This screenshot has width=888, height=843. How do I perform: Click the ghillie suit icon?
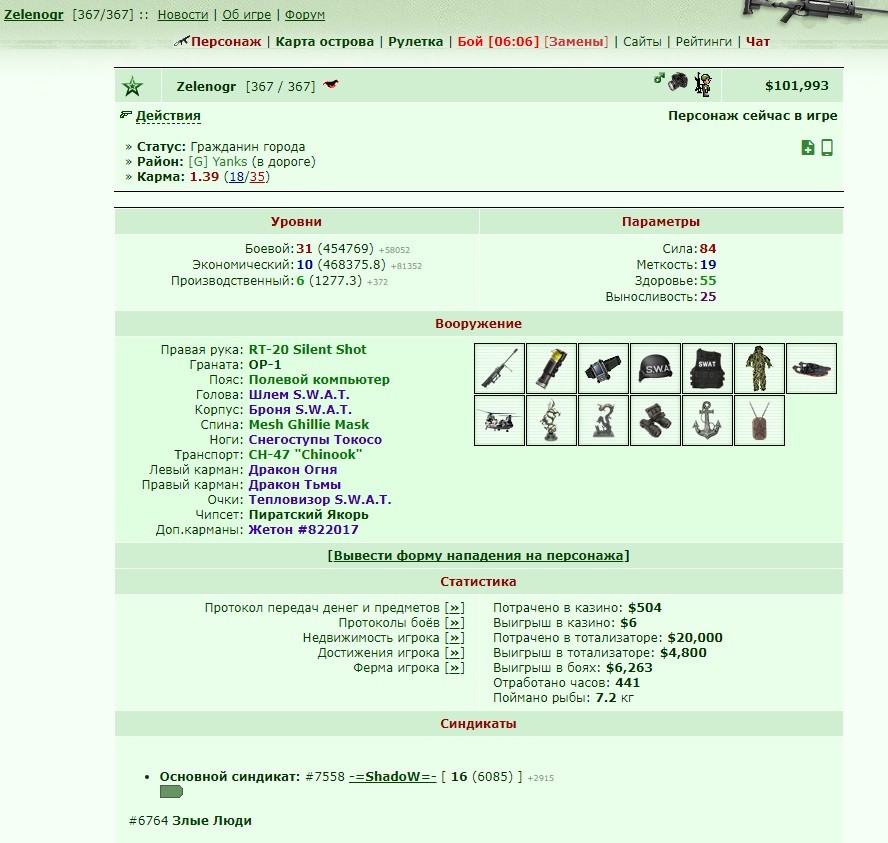pyautogui.click(x=759, y=369)
